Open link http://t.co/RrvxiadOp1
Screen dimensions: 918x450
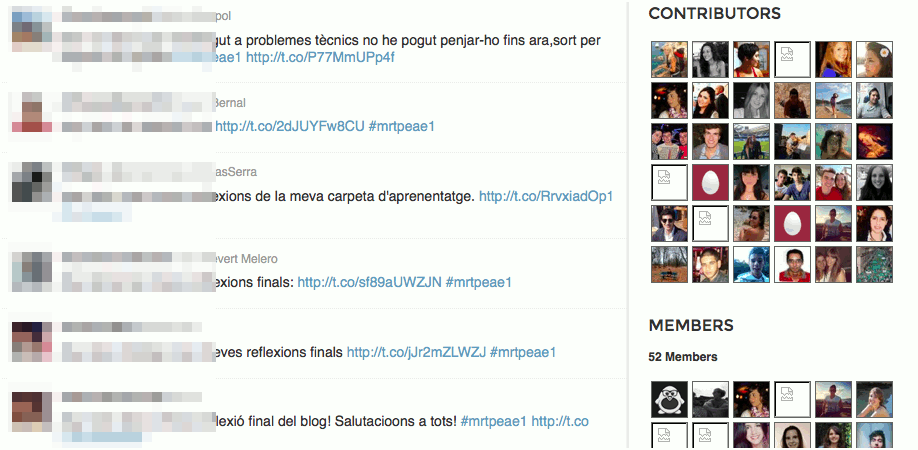[546, 196]
